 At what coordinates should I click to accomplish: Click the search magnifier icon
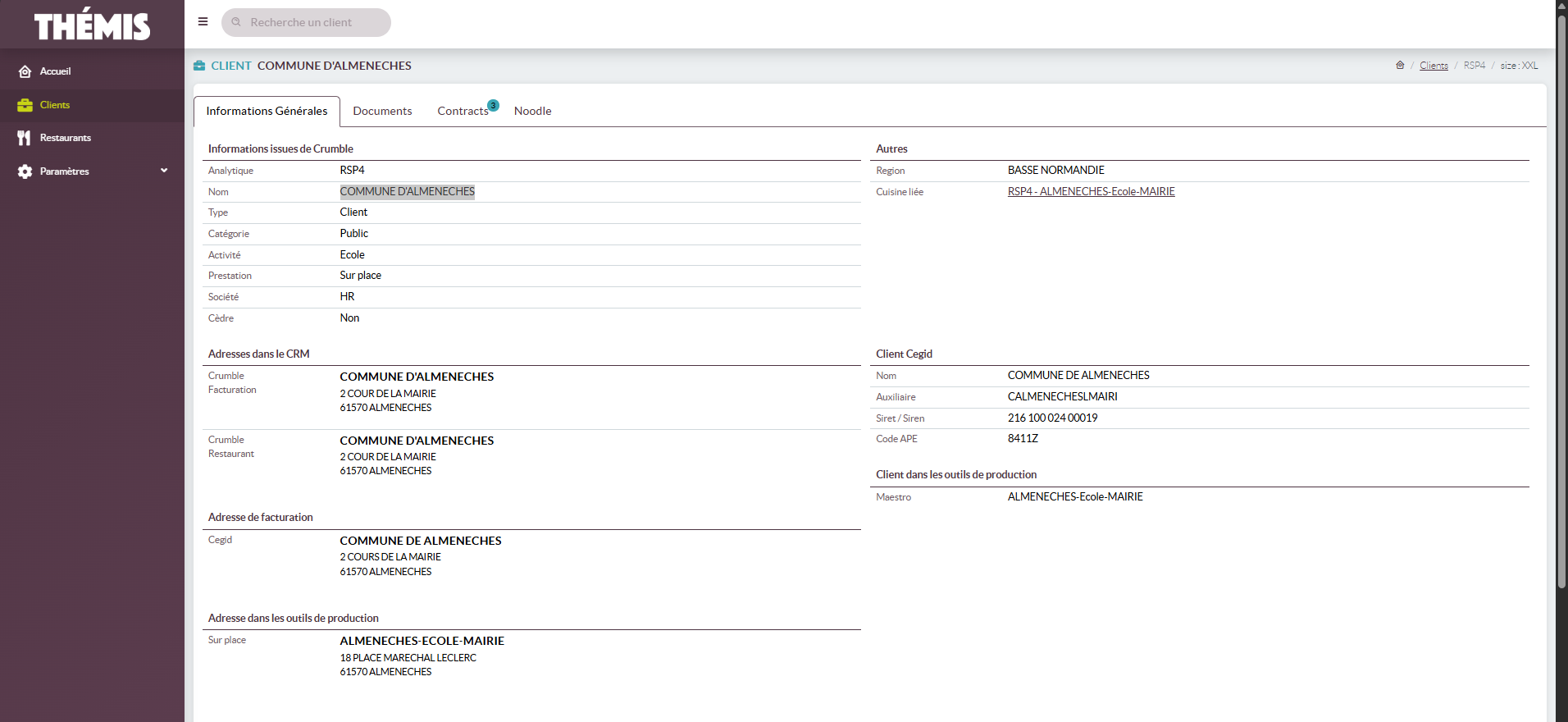[x=236, y=22]
